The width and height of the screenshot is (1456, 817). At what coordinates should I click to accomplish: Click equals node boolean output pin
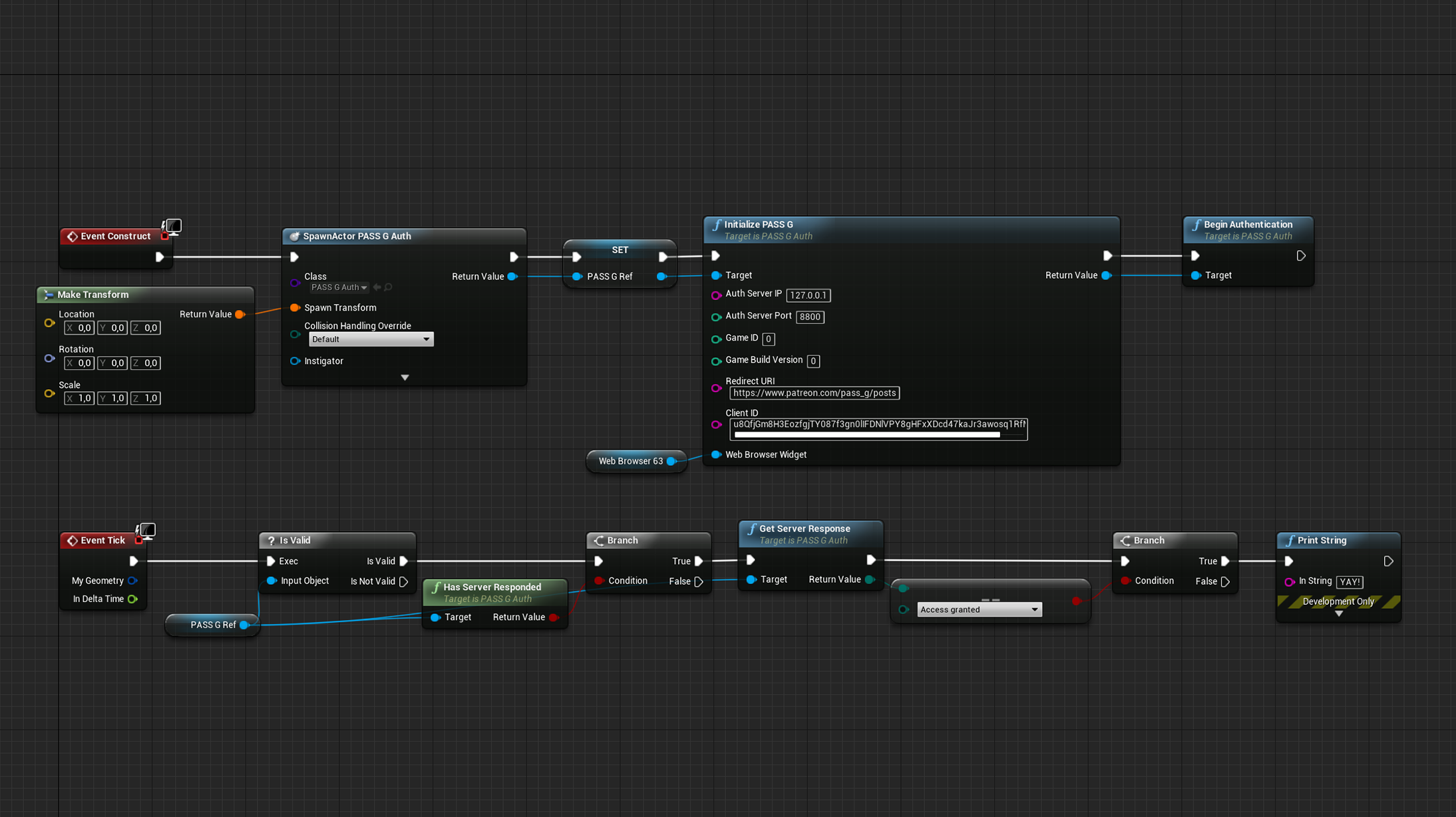pyautogui.click(x=1077, y=601)
